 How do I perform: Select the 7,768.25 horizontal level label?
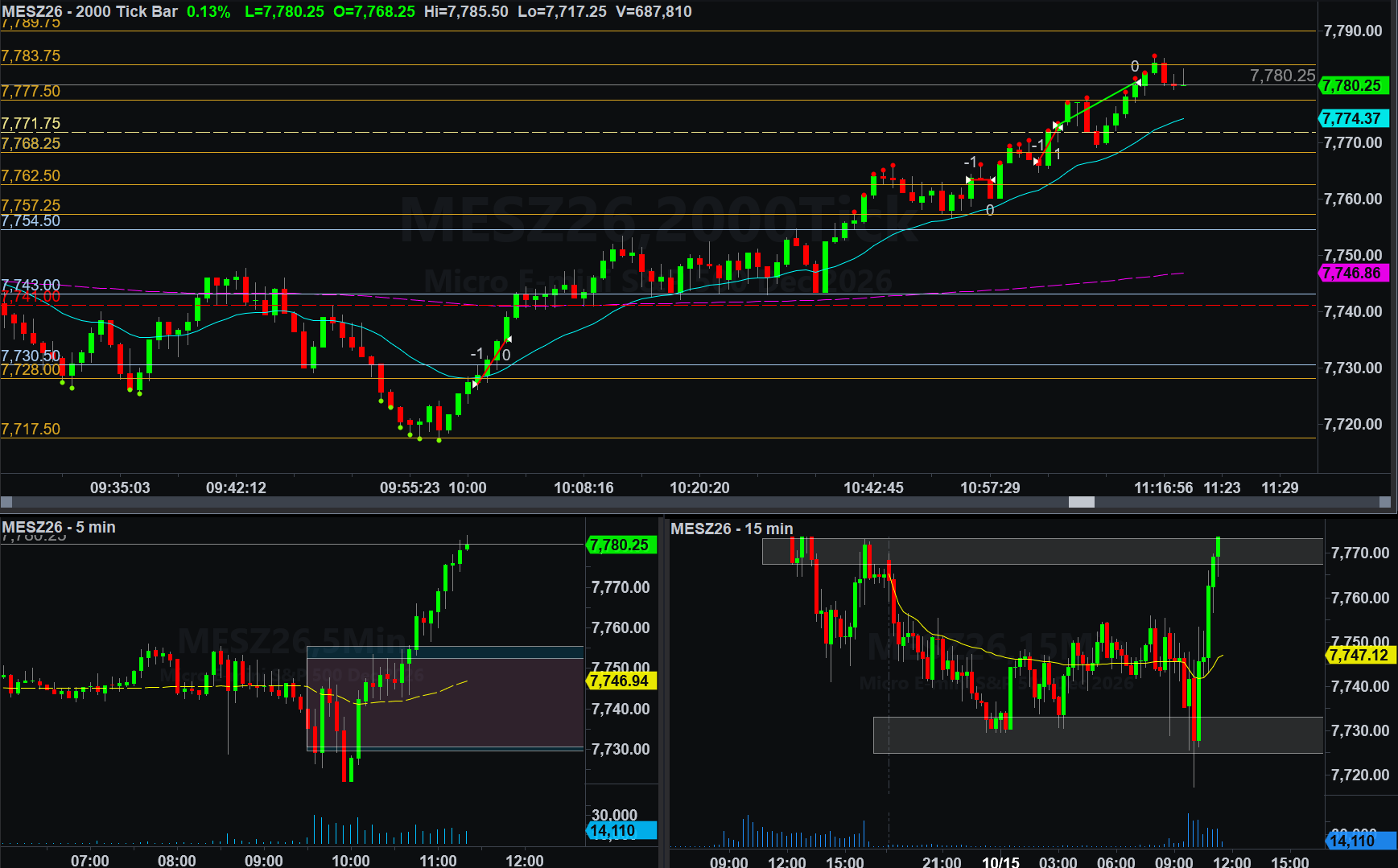(x=31, y=143)
